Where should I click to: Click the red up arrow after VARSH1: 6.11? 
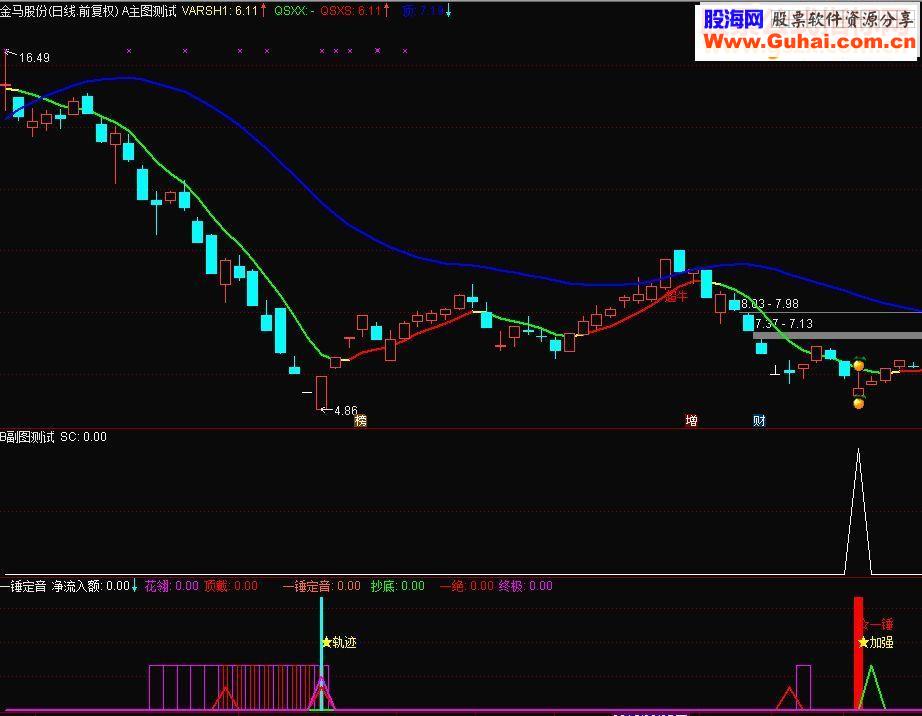point(263,10)
